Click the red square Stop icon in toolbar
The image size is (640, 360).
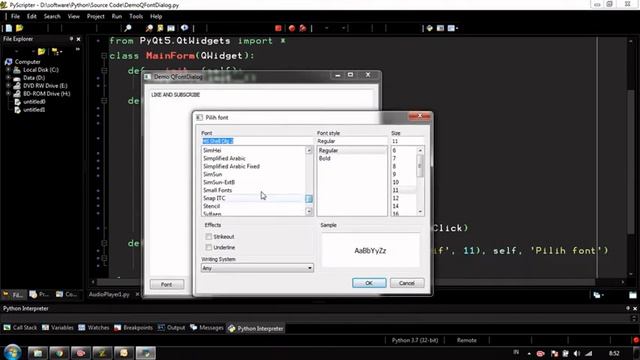(x=278, y=28)
